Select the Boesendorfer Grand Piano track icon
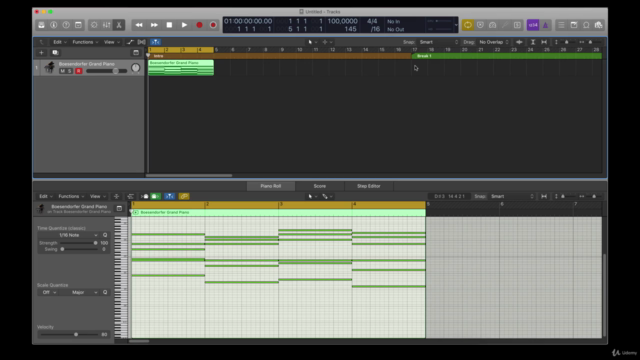 pos(49,67)
